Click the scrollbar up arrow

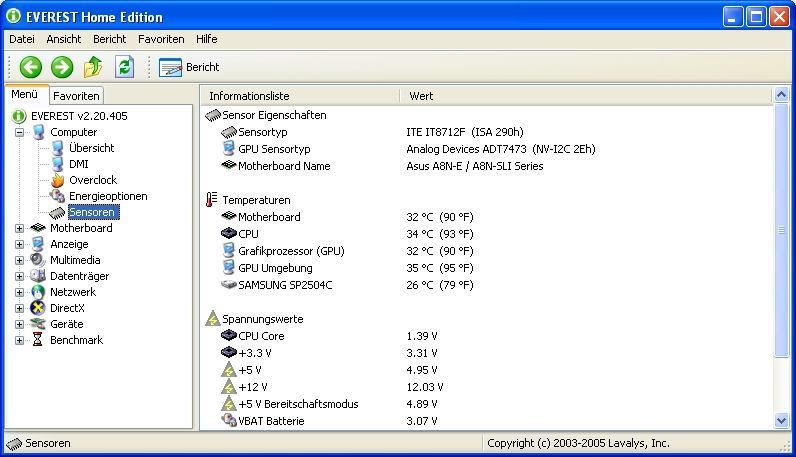click(781, 94)
